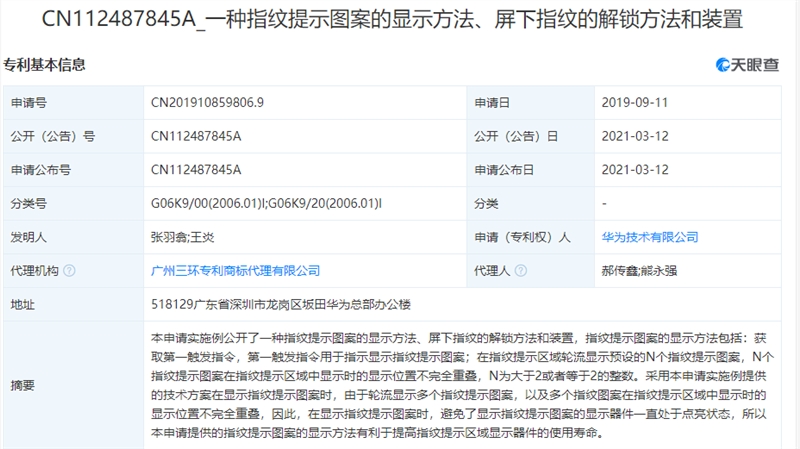
Task: Click the abstract paragraph starting 本申请实施例公开了
Action: (x=462, y=385)
